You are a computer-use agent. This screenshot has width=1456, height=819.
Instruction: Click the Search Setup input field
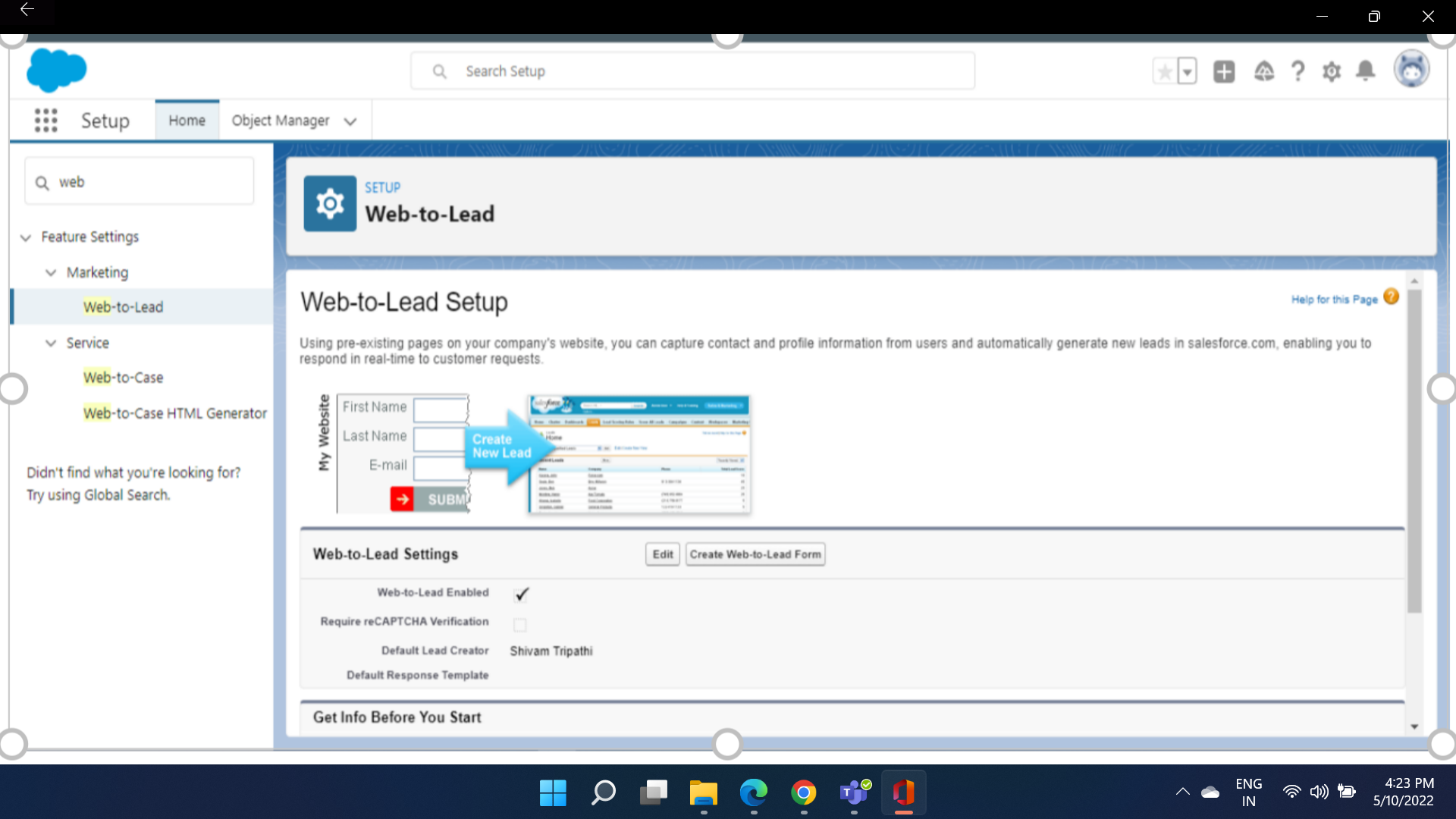(692, 71)
